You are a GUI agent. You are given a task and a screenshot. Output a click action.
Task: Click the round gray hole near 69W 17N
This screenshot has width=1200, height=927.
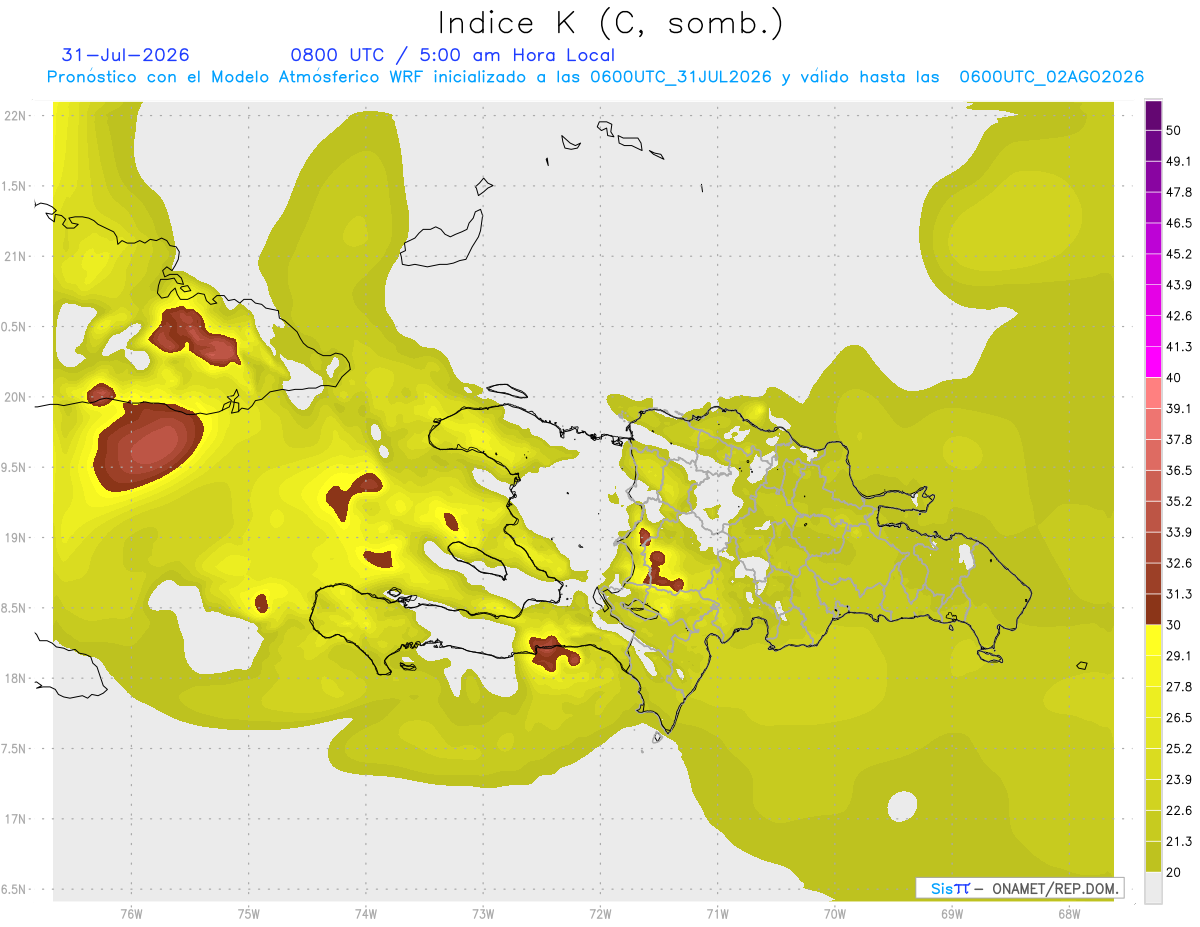tap(902, 806)
